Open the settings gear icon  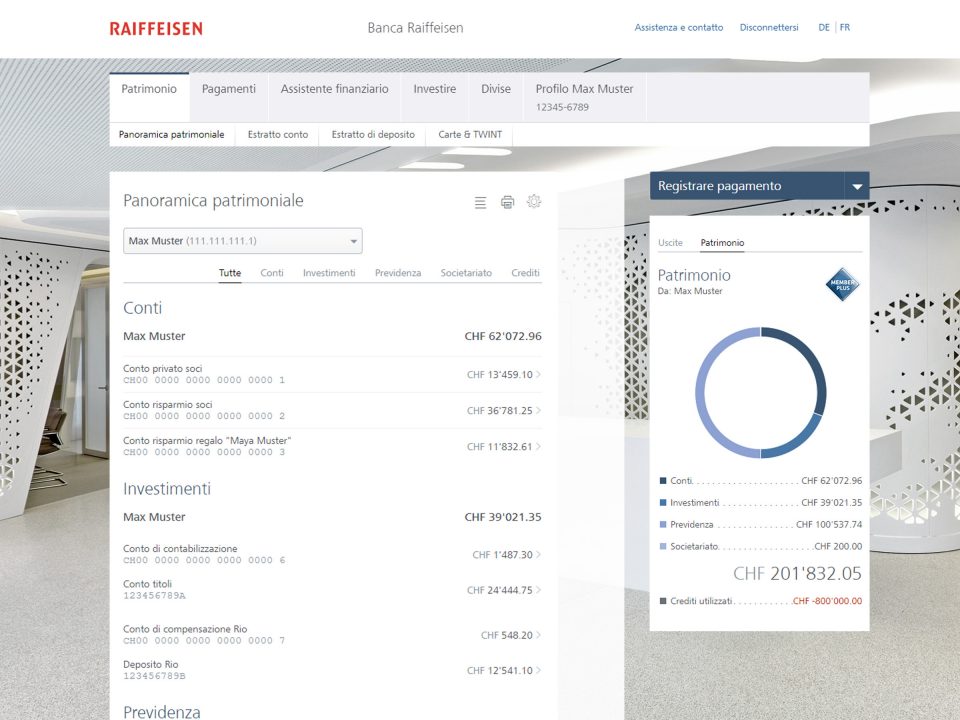pos(534,201)
